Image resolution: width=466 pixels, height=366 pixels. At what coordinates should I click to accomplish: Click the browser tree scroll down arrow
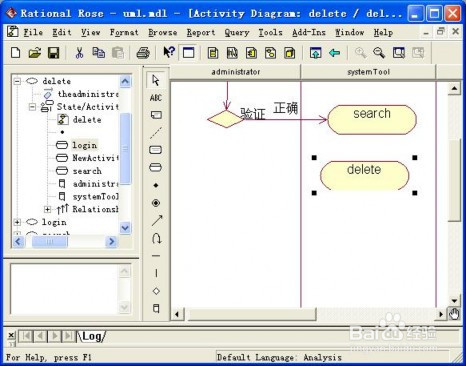coord(125,228)
